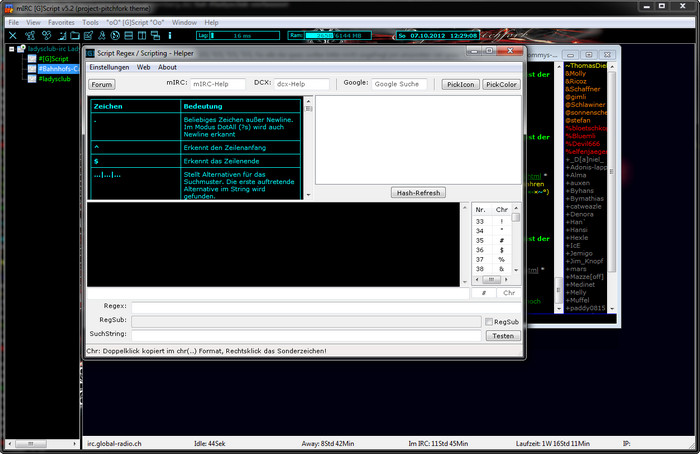Screen dimensions: 700x454
Task: Select row 36 with the $ character
Action: click(492, 250)
